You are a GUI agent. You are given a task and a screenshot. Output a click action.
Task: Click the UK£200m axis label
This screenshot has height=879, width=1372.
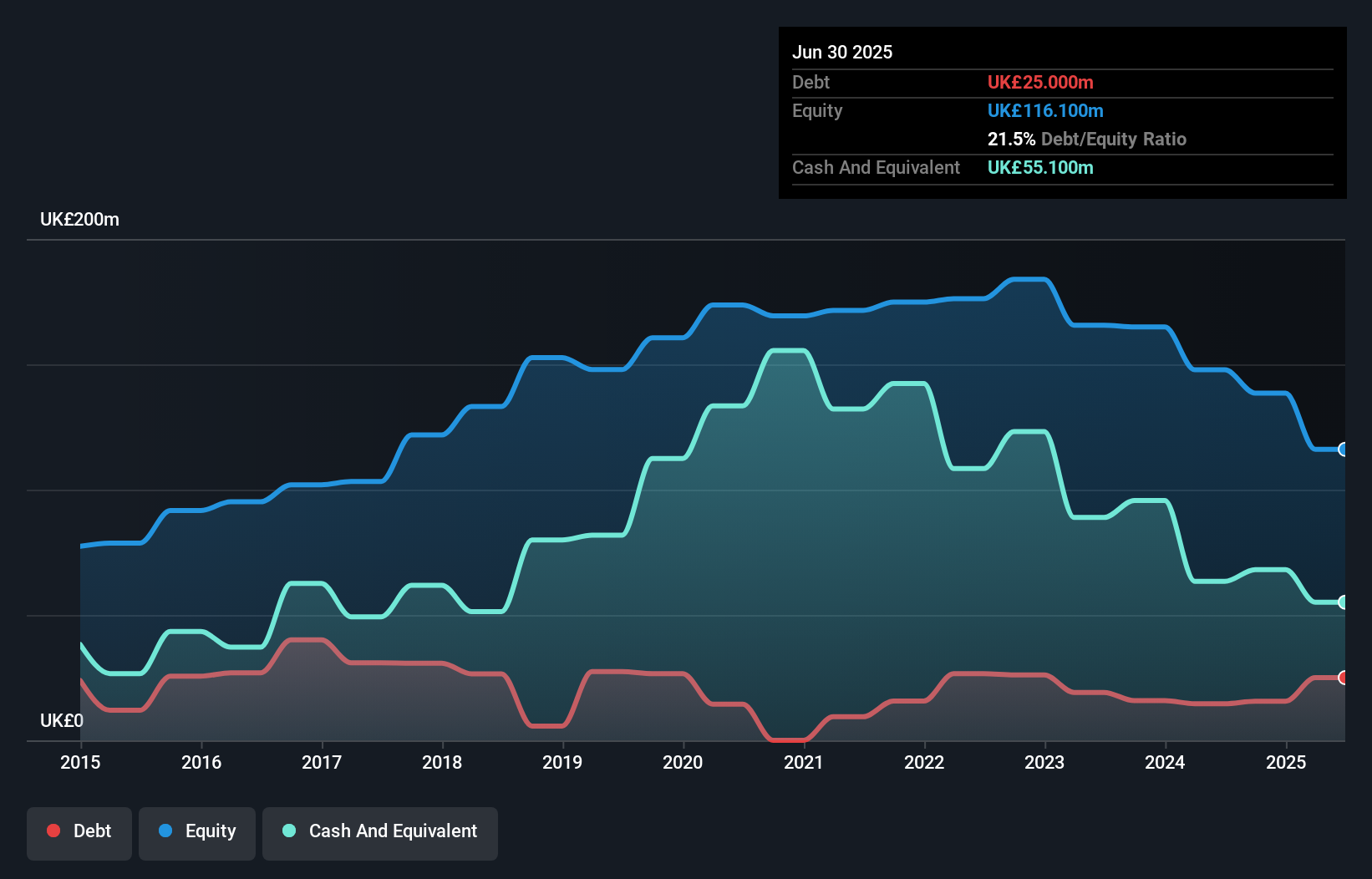click(79, 219)
